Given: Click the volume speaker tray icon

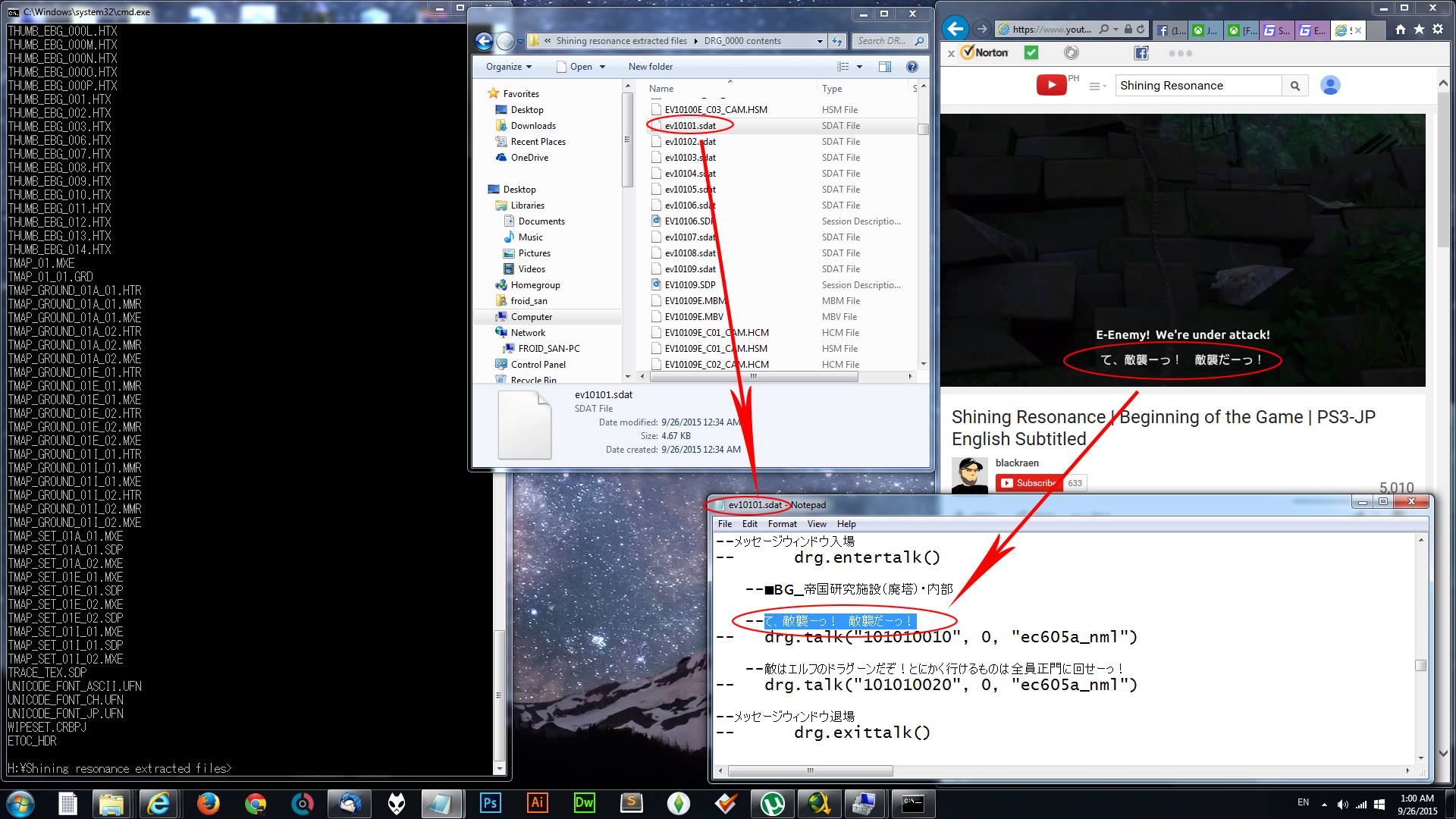Looking at the screenshot, I should 1342,804.
